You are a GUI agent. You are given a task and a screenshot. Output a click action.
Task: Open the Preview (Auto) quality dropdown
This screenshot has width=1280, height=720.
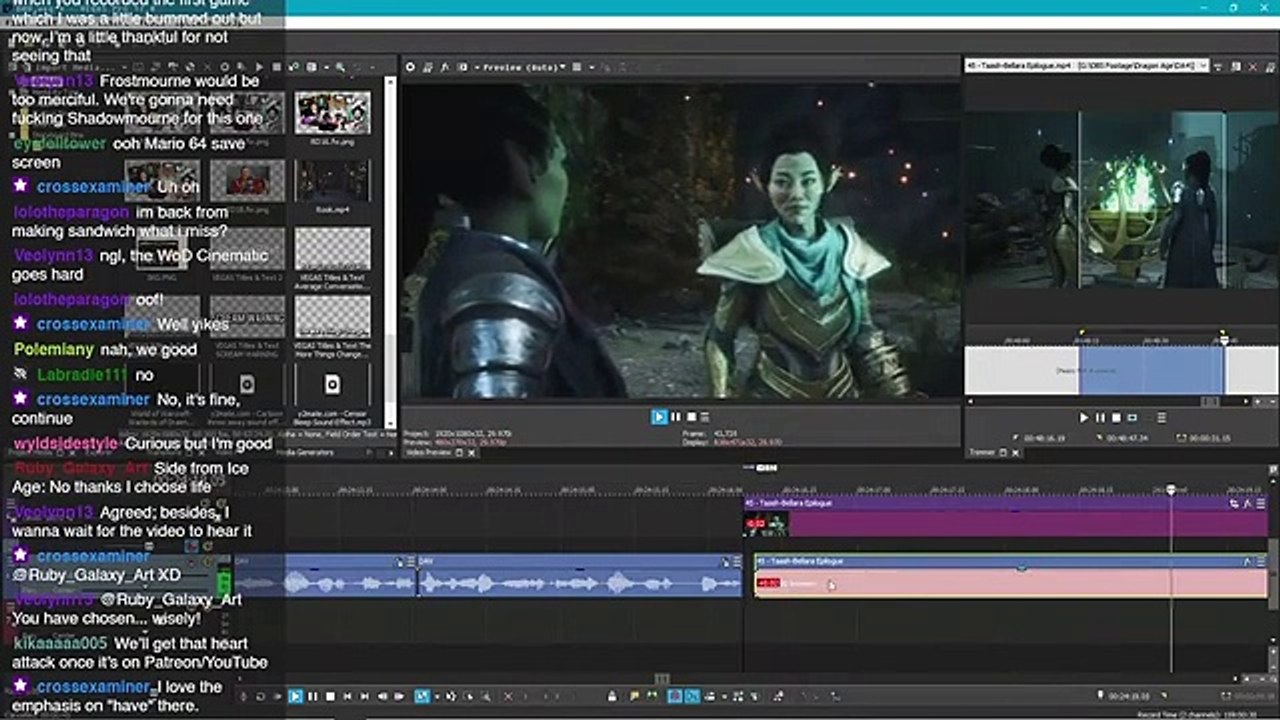[524, 67]
